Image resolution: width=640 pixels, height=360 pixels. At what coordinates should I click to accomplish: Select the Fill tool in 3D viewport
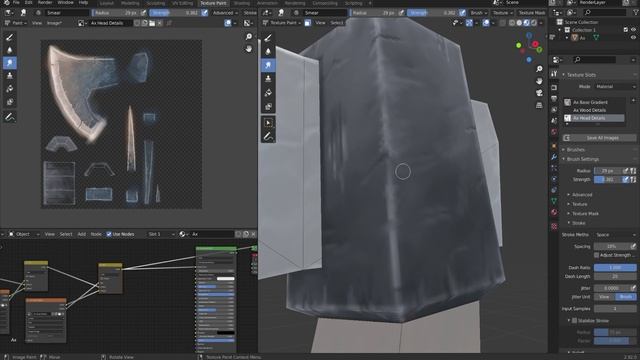coord(268,93)
